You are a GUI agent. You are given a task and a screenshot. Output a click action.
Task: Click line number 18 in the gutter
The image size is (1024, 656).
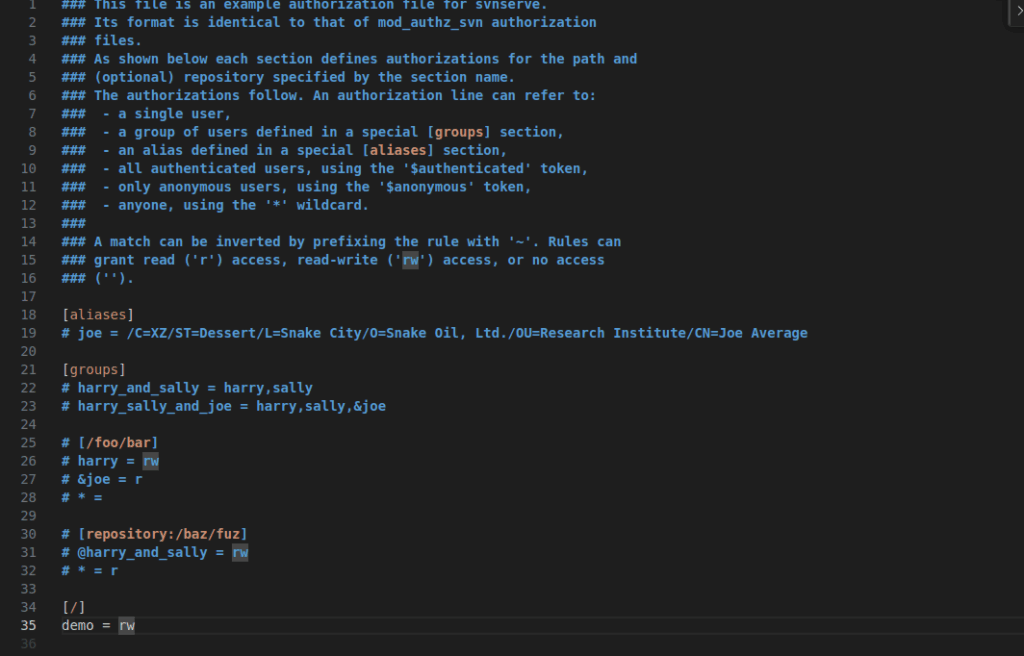point(28,314)
